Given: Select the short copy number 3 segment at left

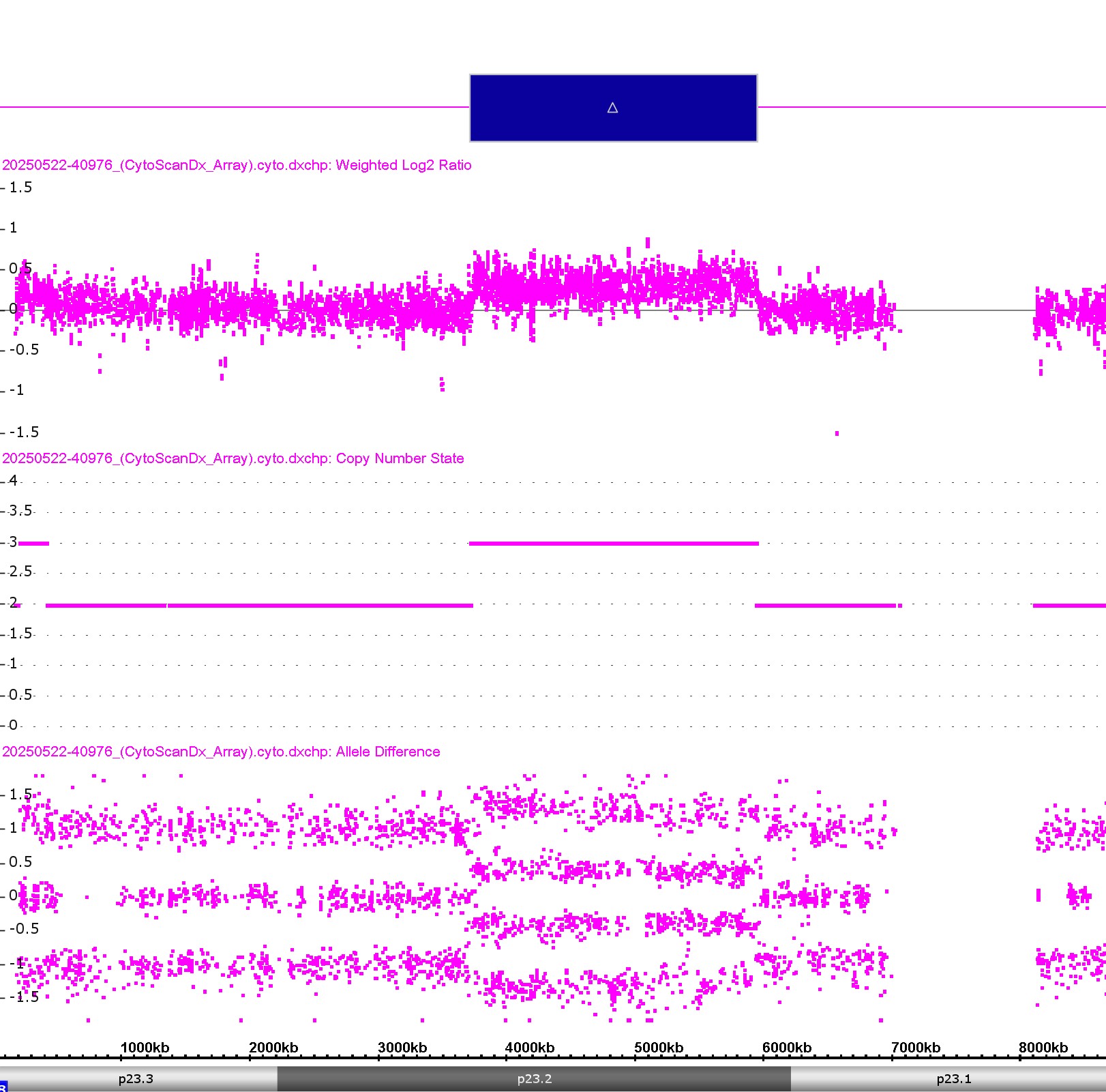Looking at the screenshot, I should pos(33,544).
